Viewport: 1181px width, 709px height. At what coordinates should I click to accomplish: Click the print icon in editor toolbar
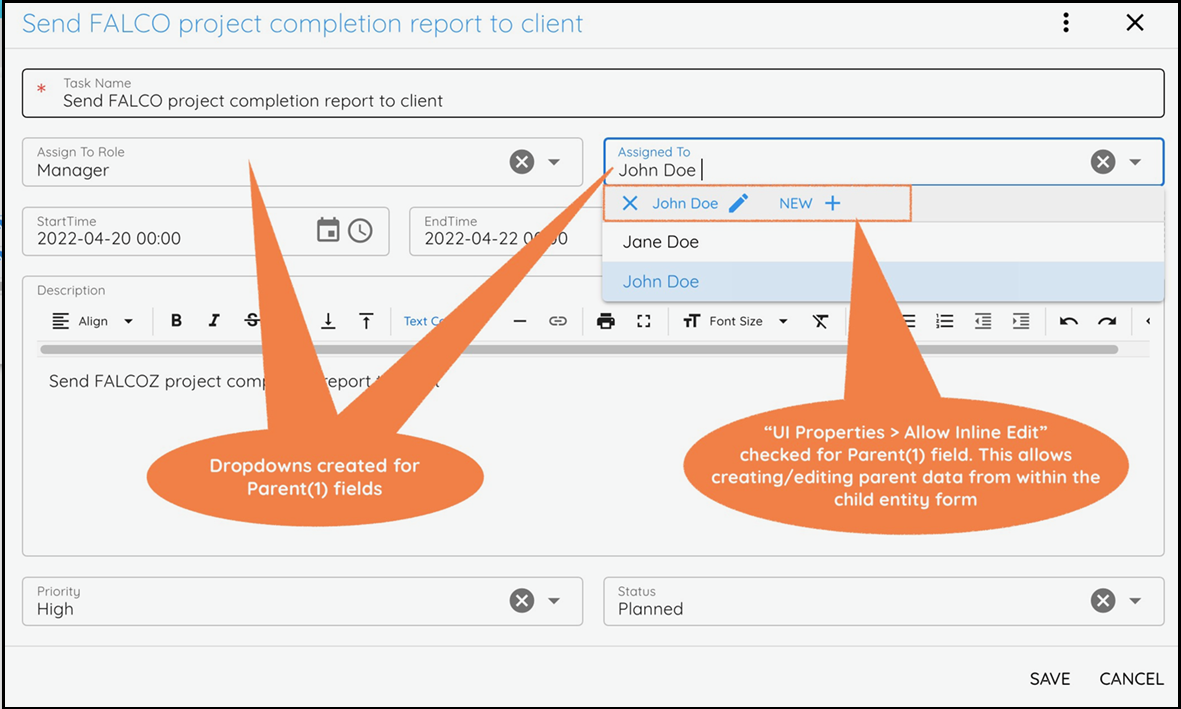coord(605,321)
